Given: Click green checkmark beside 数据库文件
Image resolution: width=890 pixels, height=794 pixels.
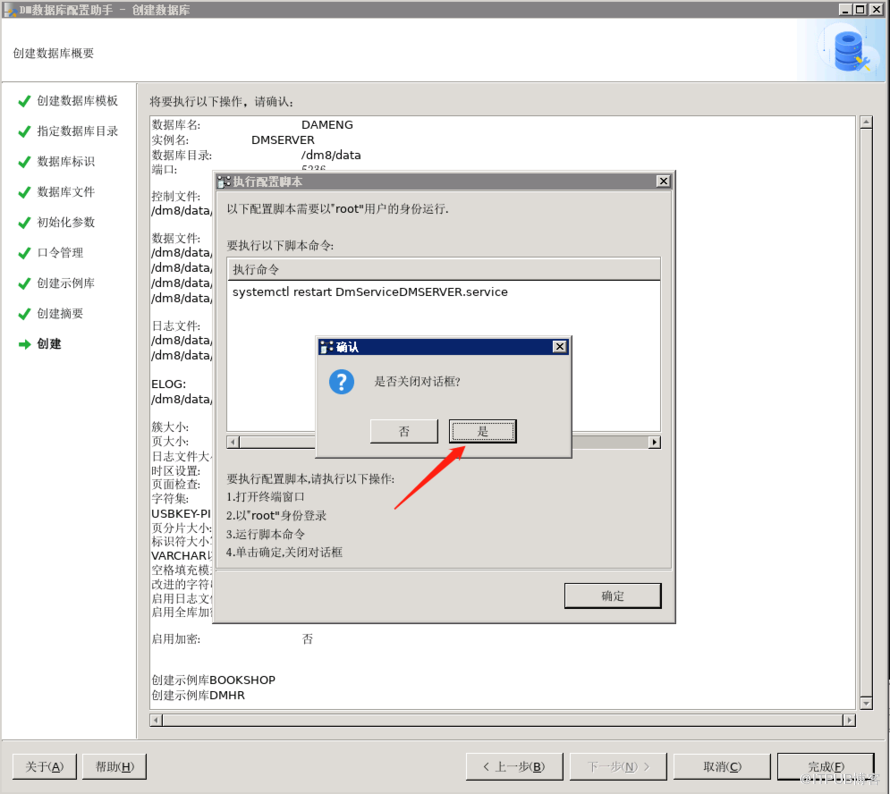Looking at the screenshot, I should coord(24,192).
